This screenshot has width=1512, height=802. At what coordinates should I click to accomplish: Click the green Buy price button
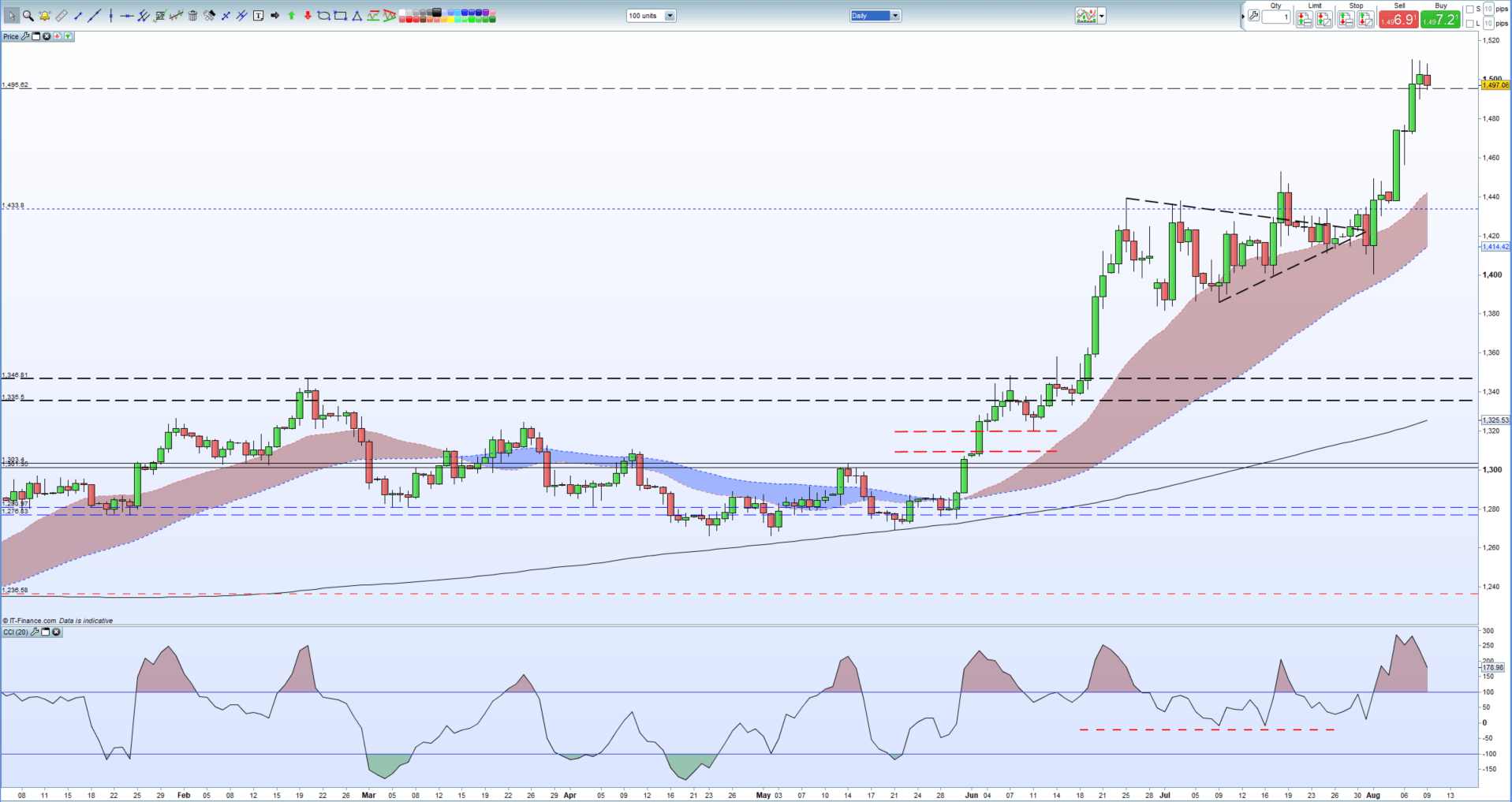pos(1440,20)
